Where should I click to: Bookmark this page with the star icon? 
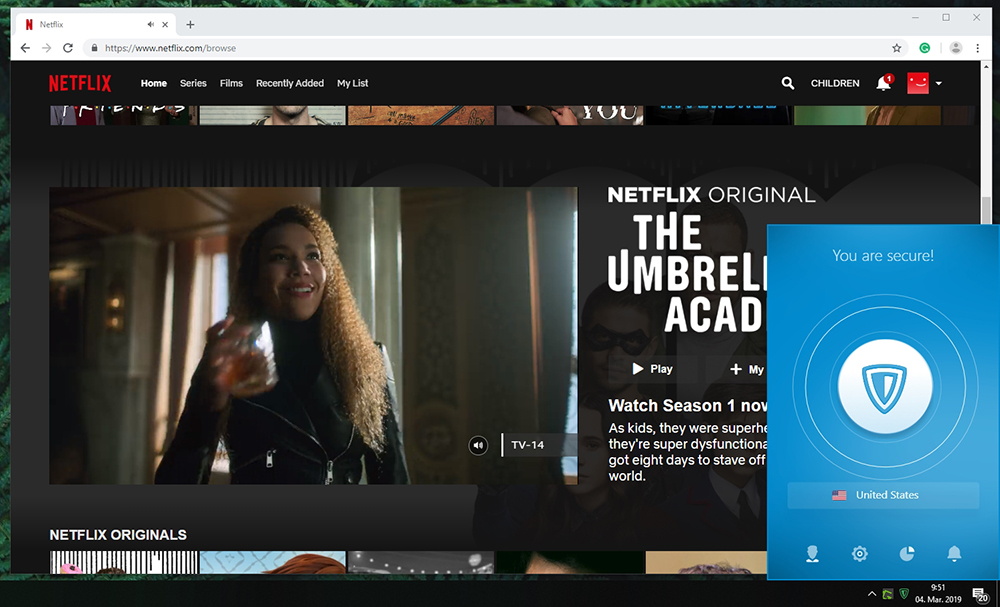pyautogui.click(x=897, y=48)
